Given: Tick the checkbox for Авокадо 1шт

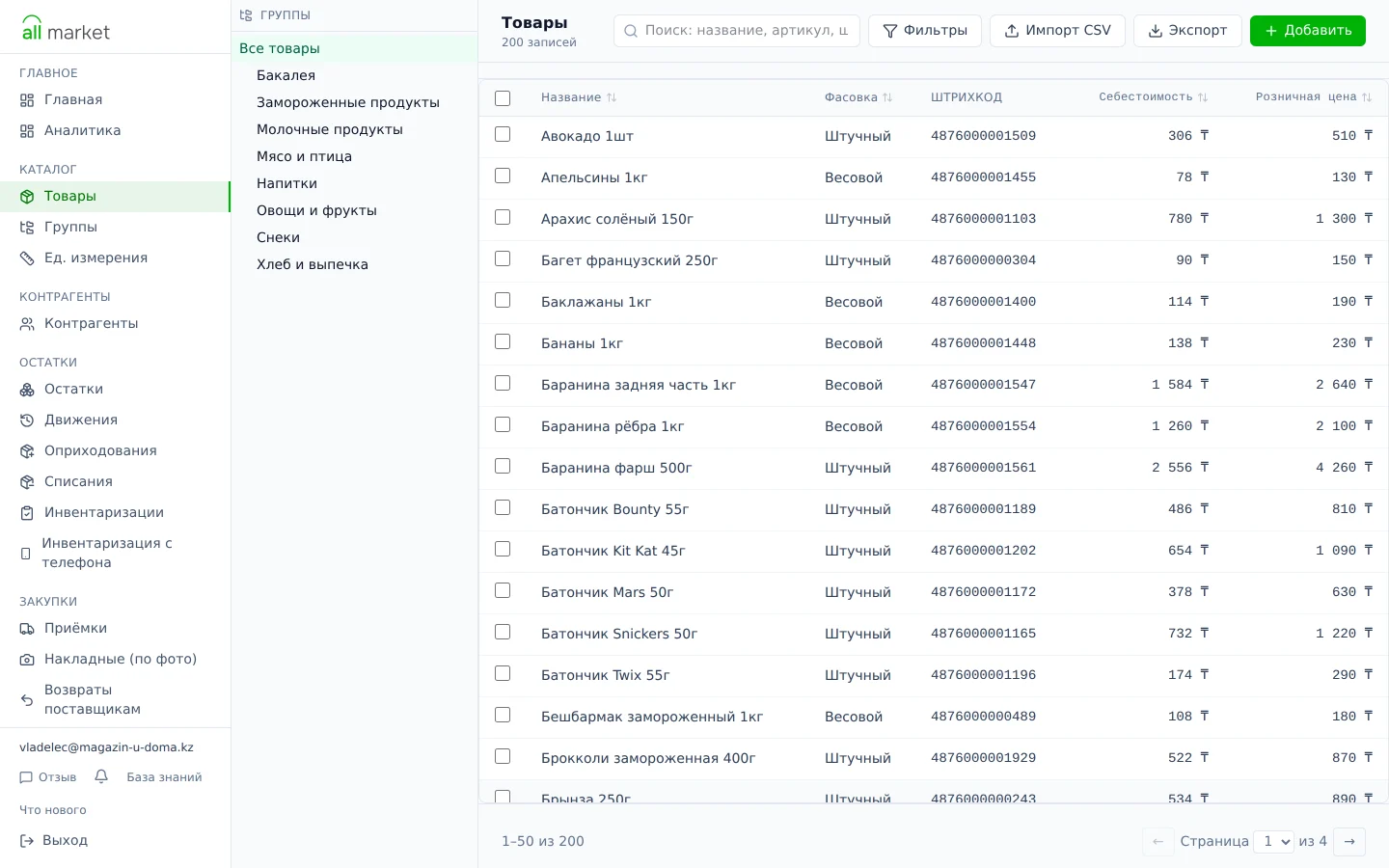Looking at the screenshot, I should click(x=503, y=134).
